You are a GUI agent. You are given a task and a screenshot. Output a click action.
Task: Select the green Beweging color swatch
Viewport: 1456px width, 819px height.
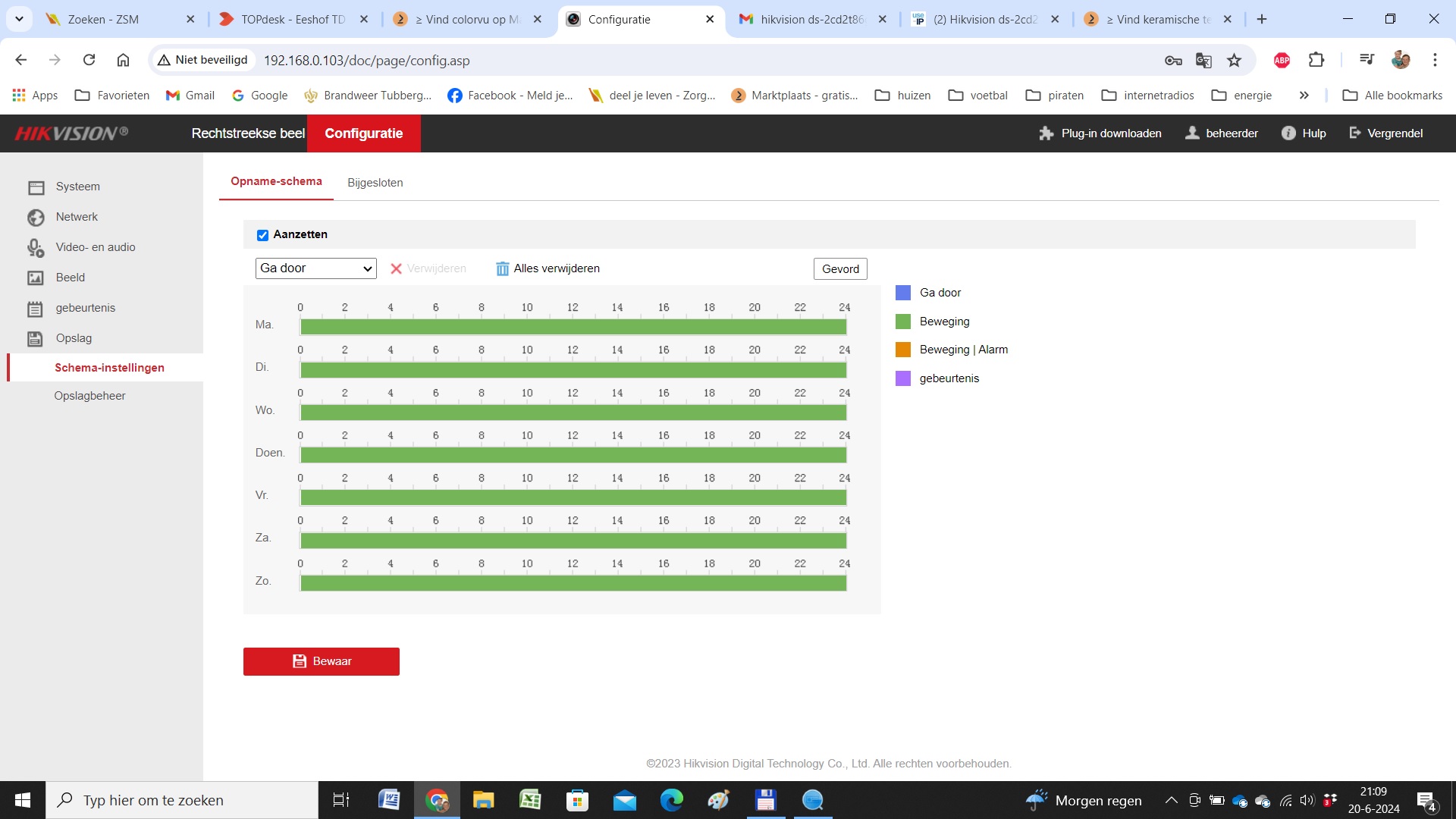coord(902,322)
